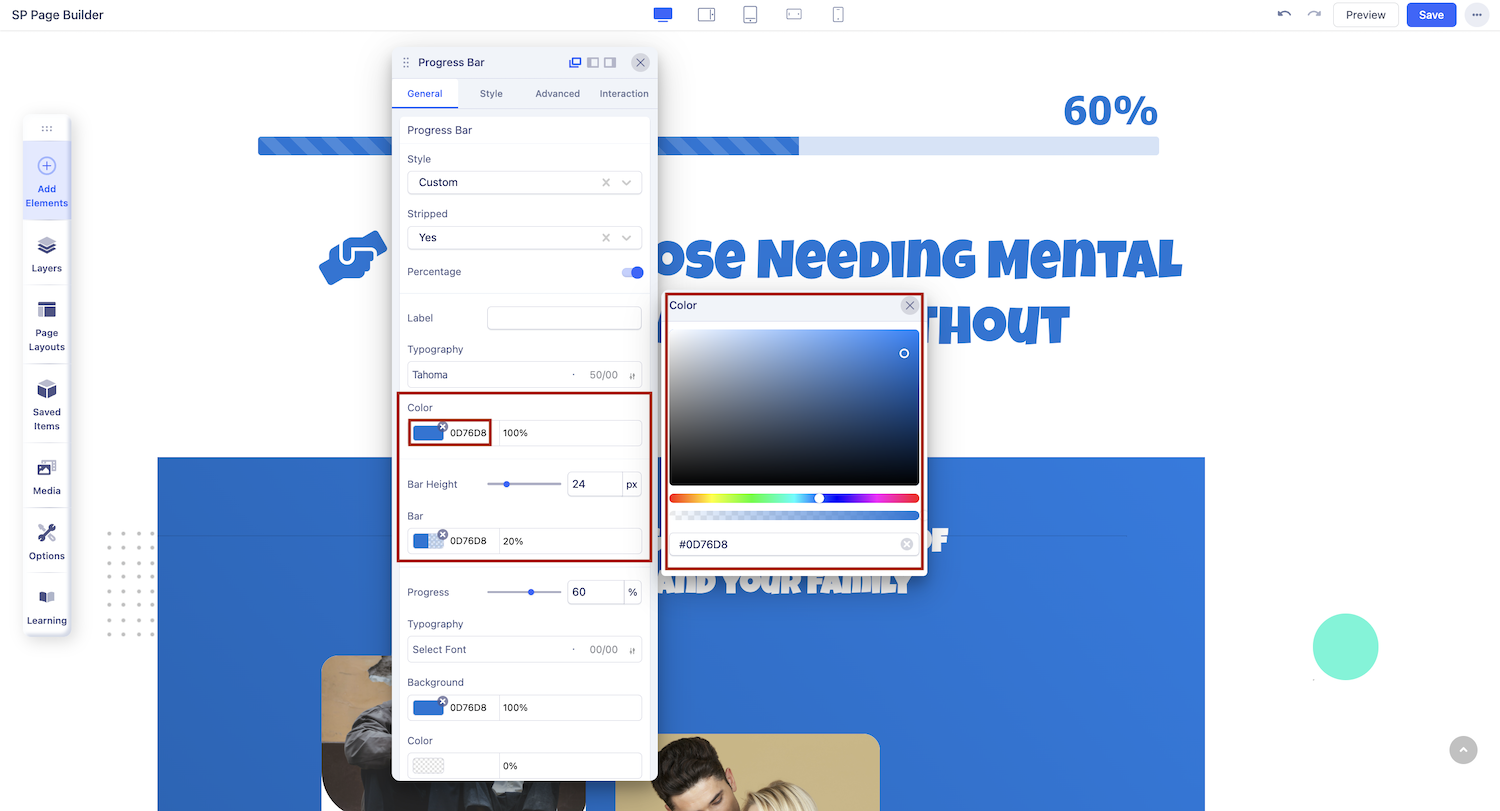Switch to the Advanced tab
This screenshot has height=811, width=1500.
tap(557, 94)
